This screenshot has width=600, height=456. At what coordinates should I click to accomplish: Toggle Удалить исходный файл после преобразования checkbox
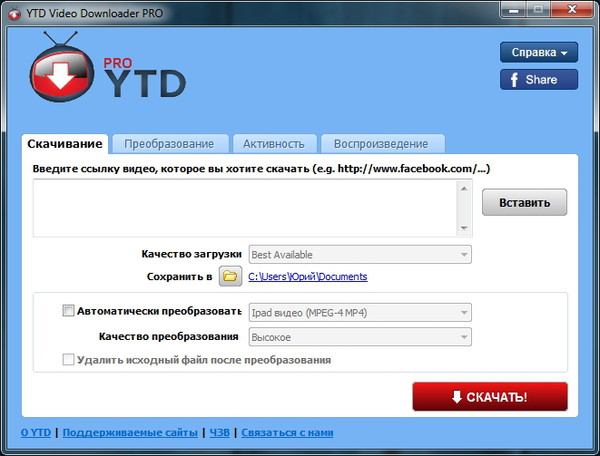68,359
